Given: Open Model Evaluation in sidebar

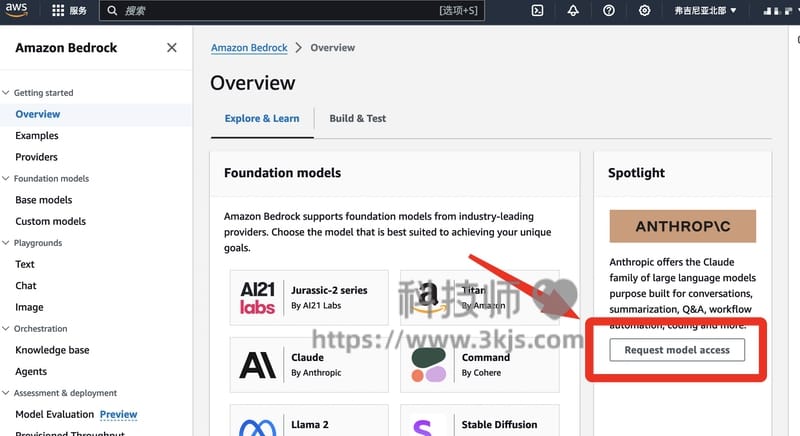Looking at the screenshot, I should point(55,414).
